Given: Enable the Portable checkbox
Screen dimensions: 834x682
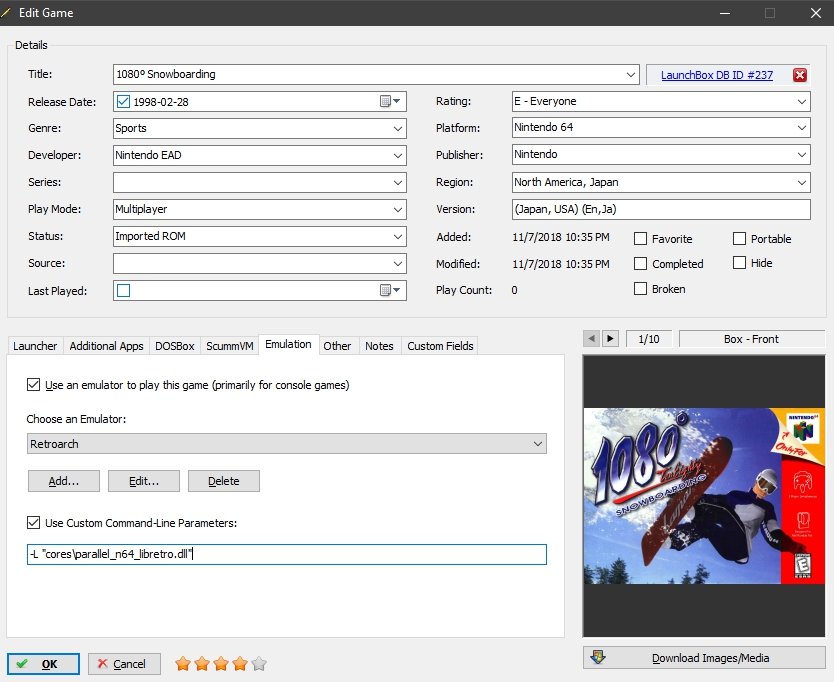Looking at the screenshot, I should click(739, 238).
